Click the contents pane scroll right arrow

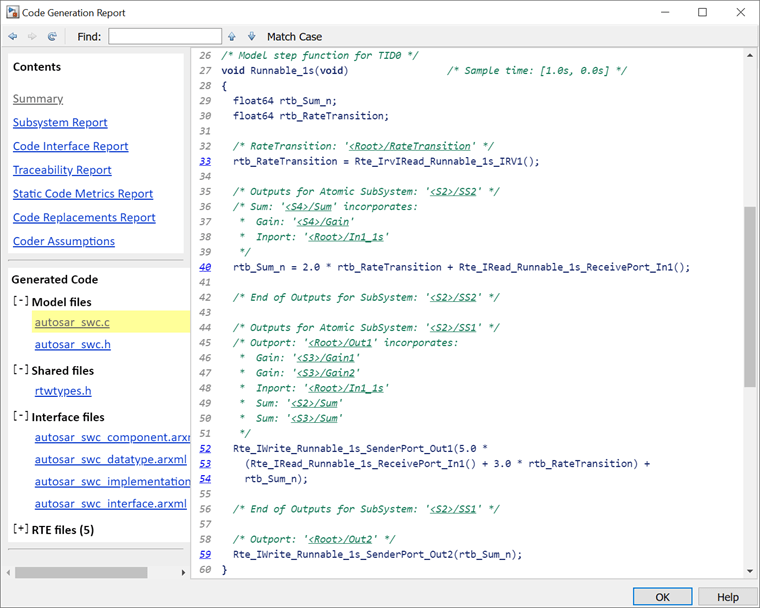coord(183,573)
